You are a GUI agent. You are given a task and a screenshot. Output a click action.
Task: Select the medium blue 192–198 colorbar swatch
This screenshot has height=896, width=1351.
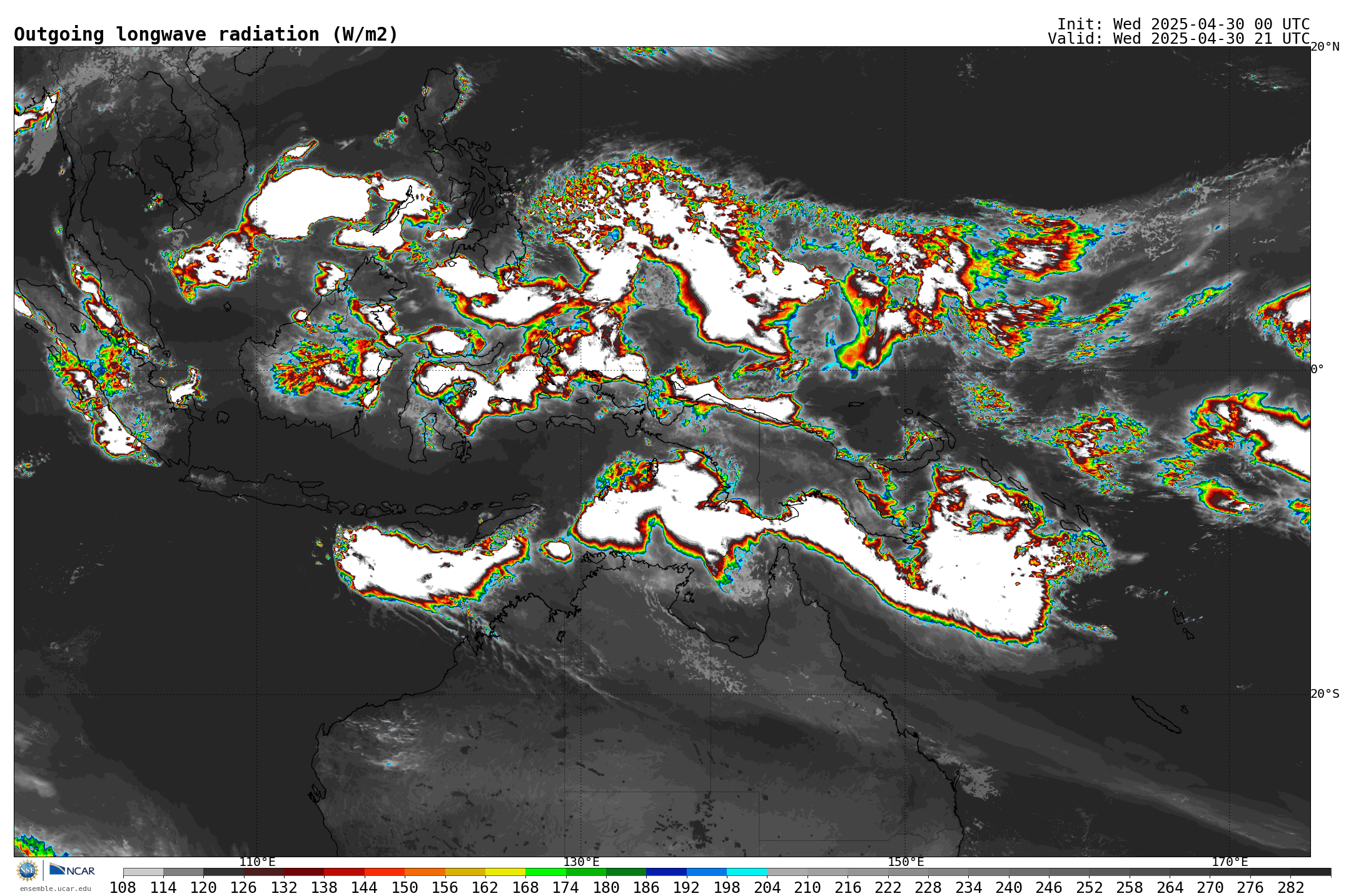point(707,872)
